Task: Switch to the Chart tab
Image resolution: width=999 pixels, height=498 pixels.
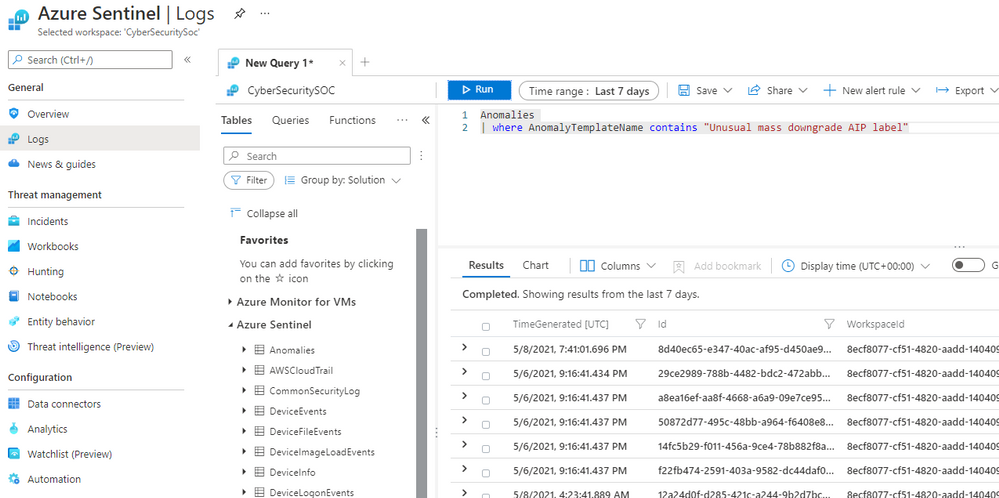Action: pos(535,266)
